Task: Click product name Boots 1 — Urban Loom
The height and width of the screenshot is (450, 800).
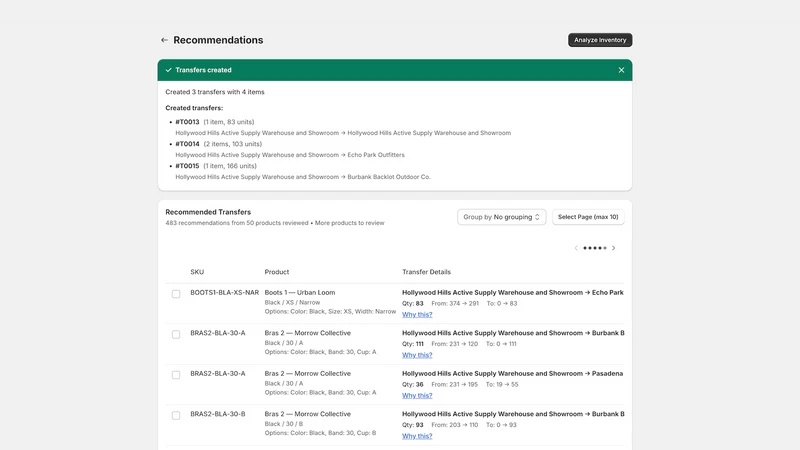Action: click(x=300, y=292)
